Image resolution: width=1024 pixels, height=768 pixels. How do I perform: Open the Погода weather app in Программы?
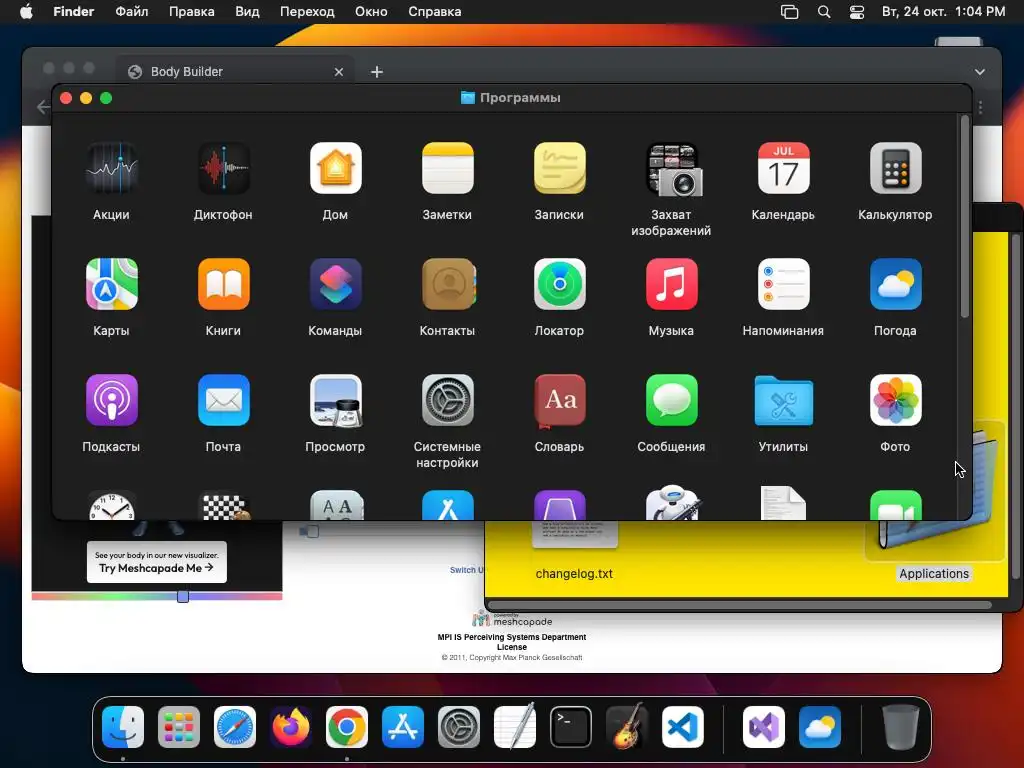pyautogui.click(x=895, y=284)
